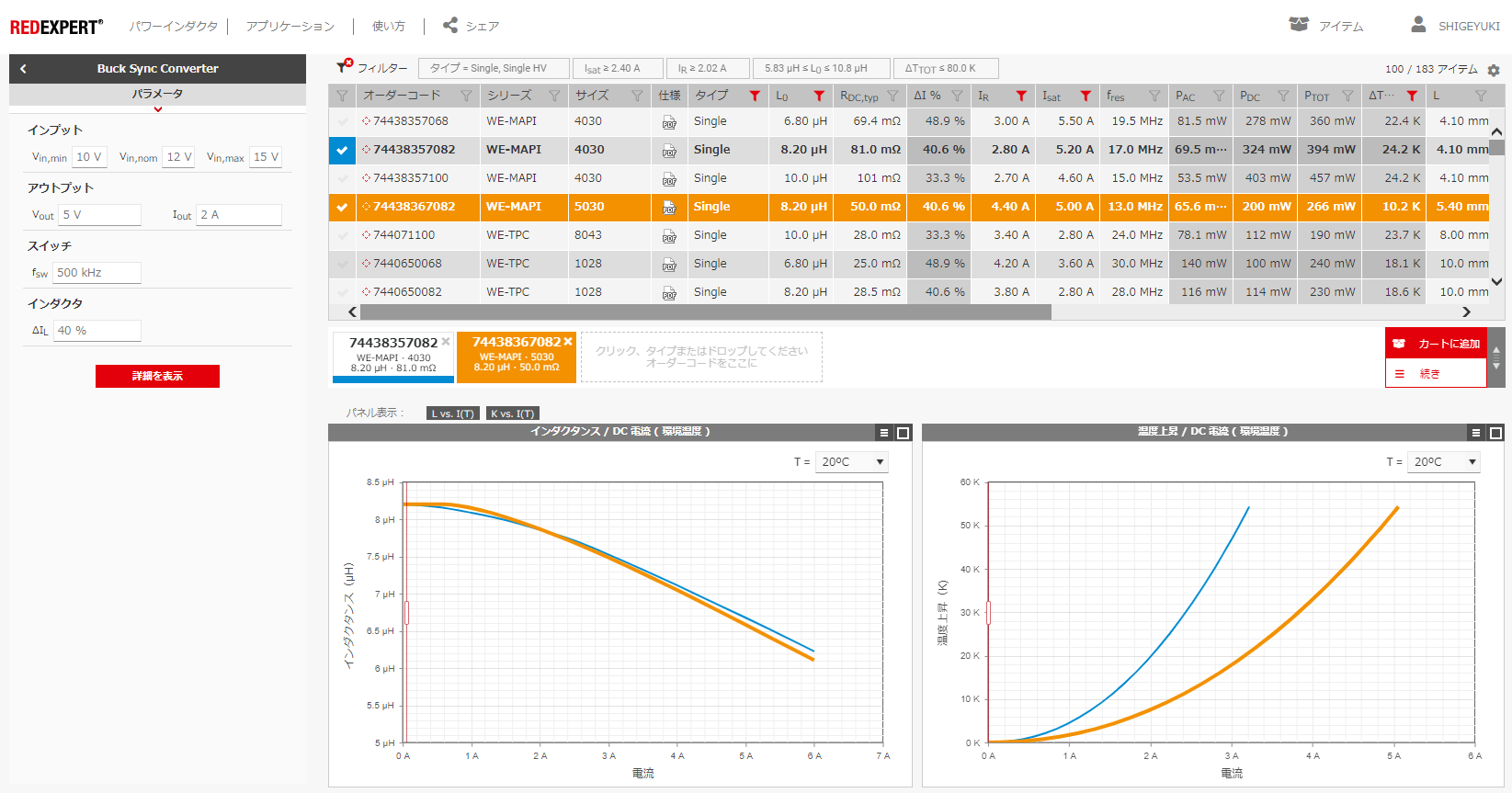This screenshot has width=1512, height=793.
Task: Open the items box icon
Action: click(1298, 25)
